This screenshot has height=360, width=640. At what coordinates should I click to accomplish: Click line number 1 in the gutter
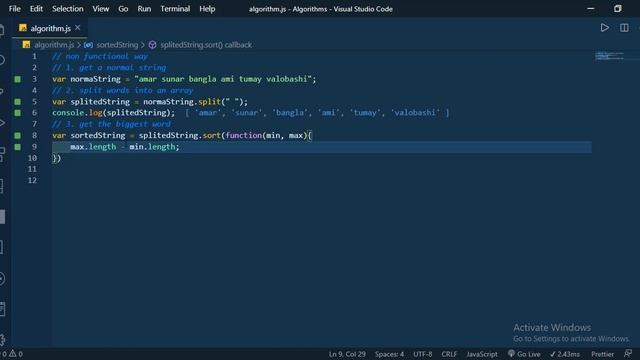tap(34, 56)
